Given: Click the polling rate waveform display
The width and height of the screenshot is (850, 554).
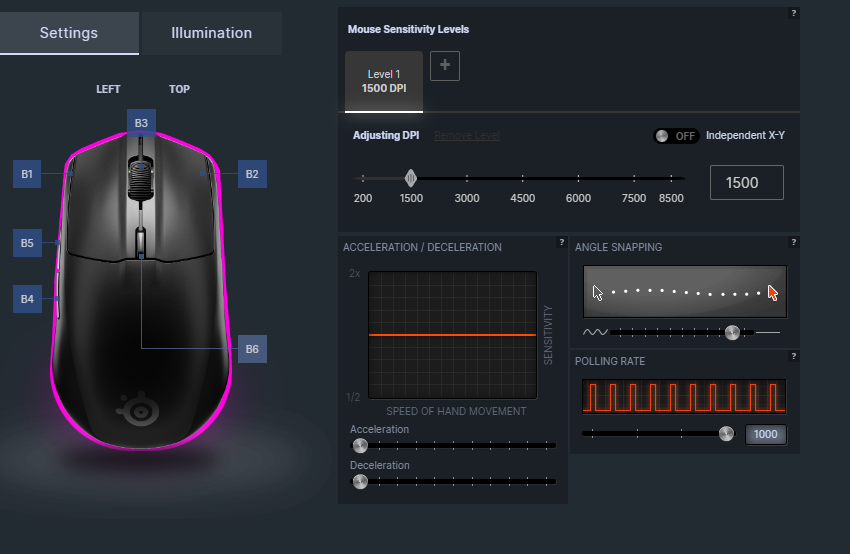Looking at the screenshot, I should [684, 397].
